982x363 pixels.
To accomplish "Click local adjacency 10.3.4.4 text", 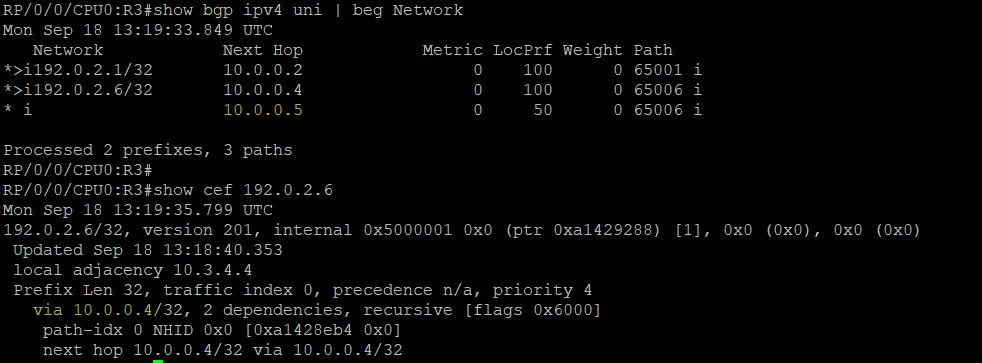I will coord(133,270).
